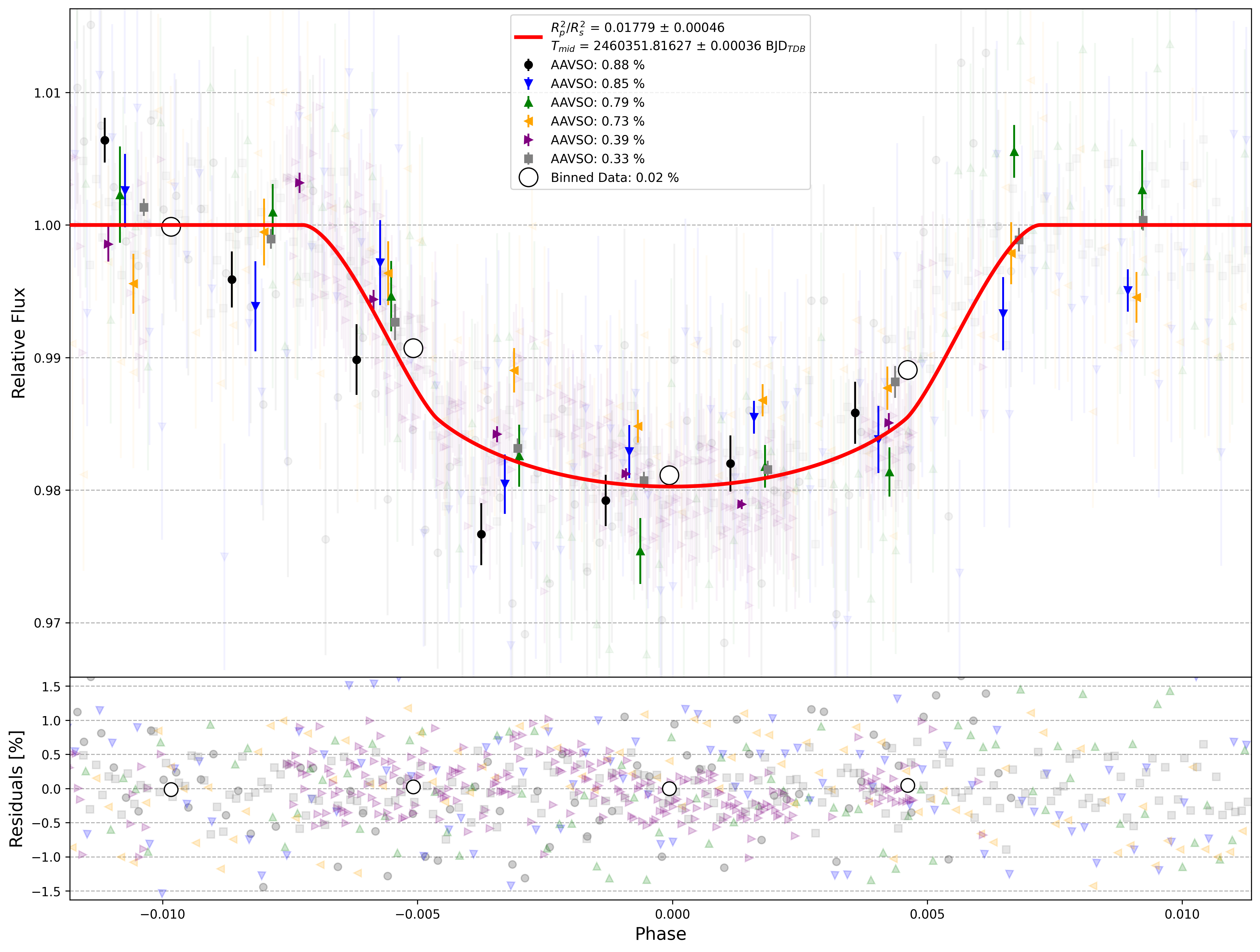
Task: Click the 0.5 tick on Residuals axis
Action: point(51,755)
